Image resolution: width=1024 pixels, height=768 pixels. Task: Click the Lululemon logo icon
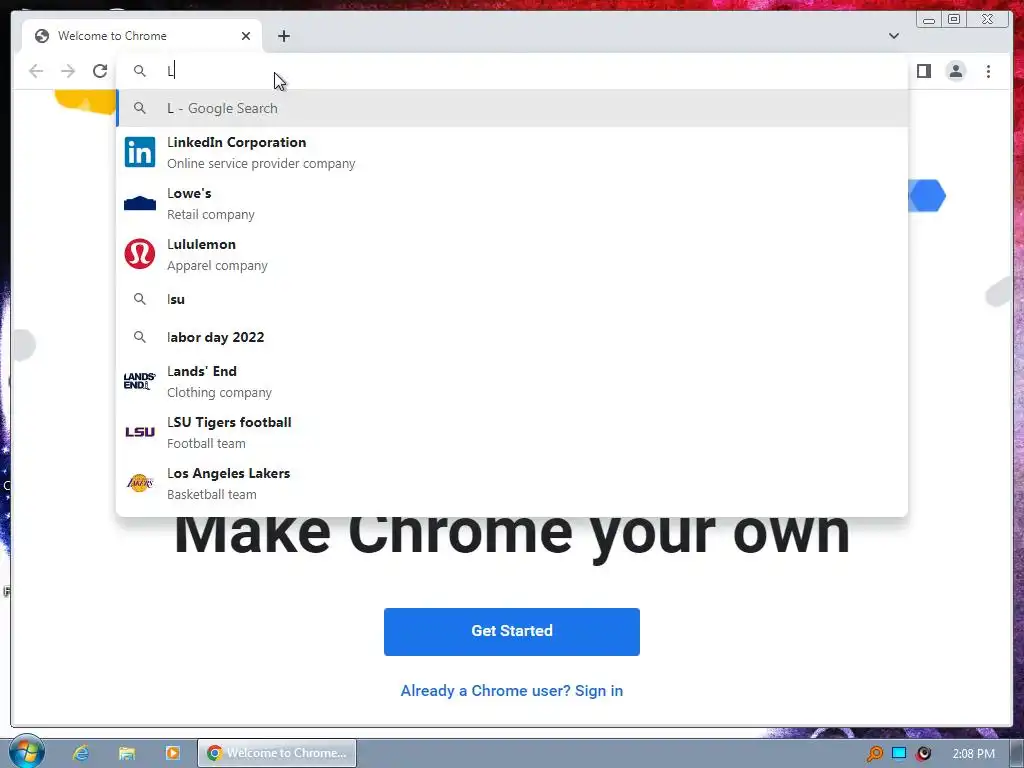[140, 254]
